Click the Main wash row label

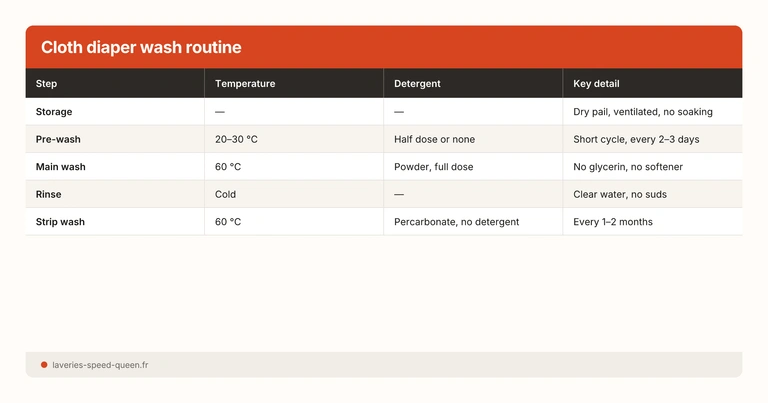click(x=61, y=166)
